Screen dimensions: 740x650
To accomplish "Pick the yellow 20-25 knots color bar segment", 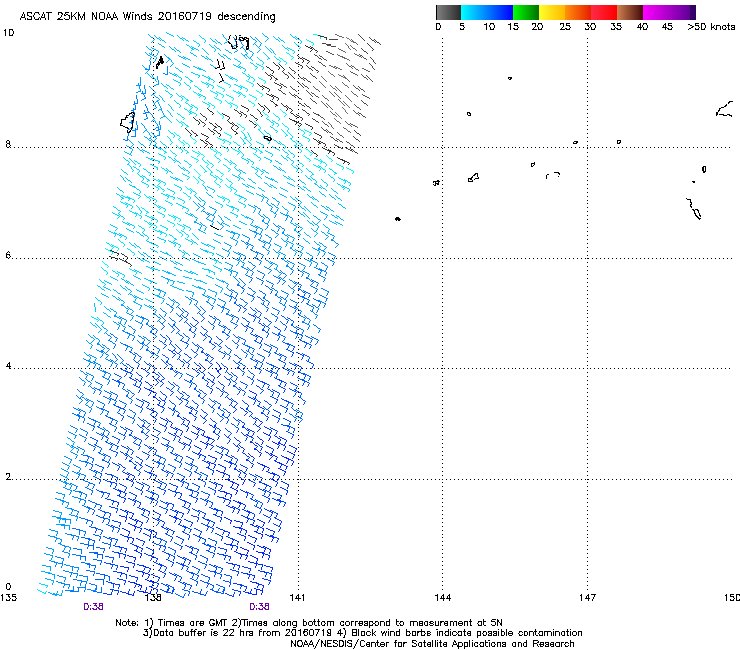I will coord(552,12).
